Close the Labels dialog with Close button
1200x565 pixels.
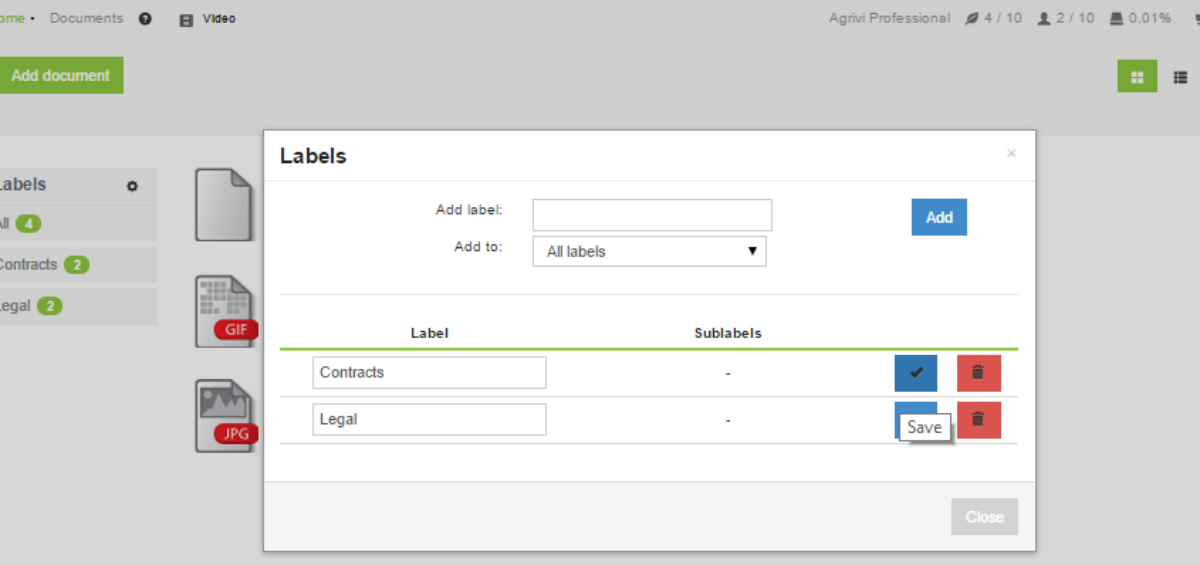(x=984, y=517)
